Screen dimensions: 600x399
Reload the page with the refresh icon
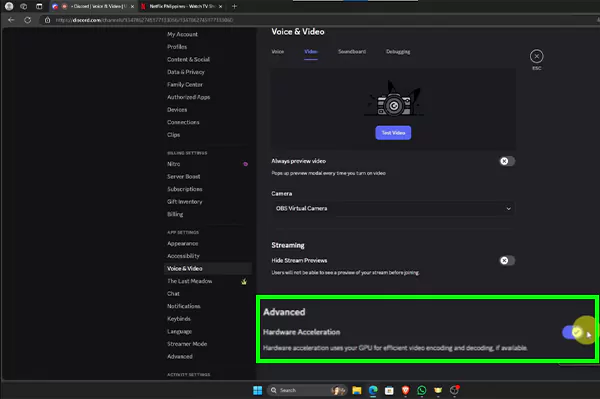pyautogui.click(x=28, y=20)
